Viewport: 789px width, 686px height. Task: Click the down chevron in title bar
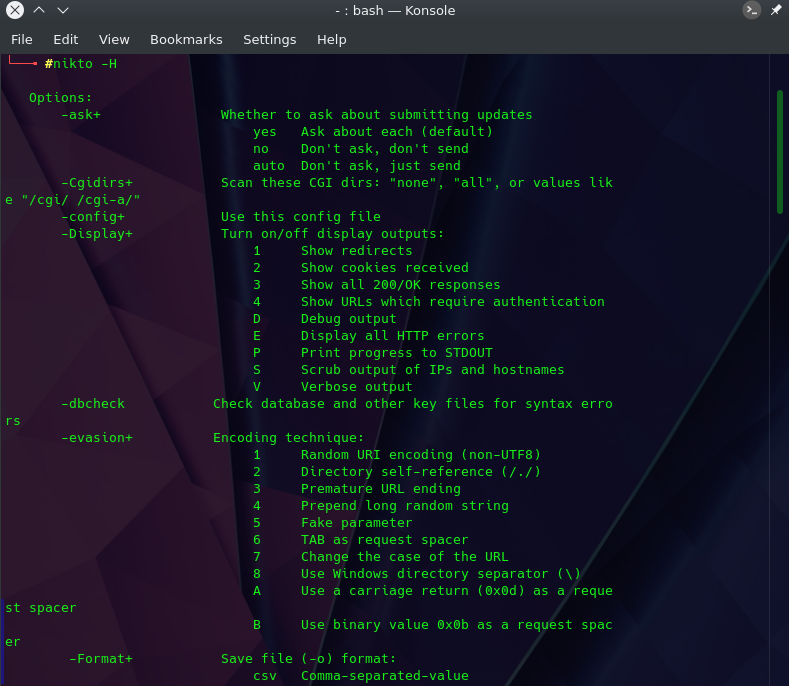tap(63, 10)
